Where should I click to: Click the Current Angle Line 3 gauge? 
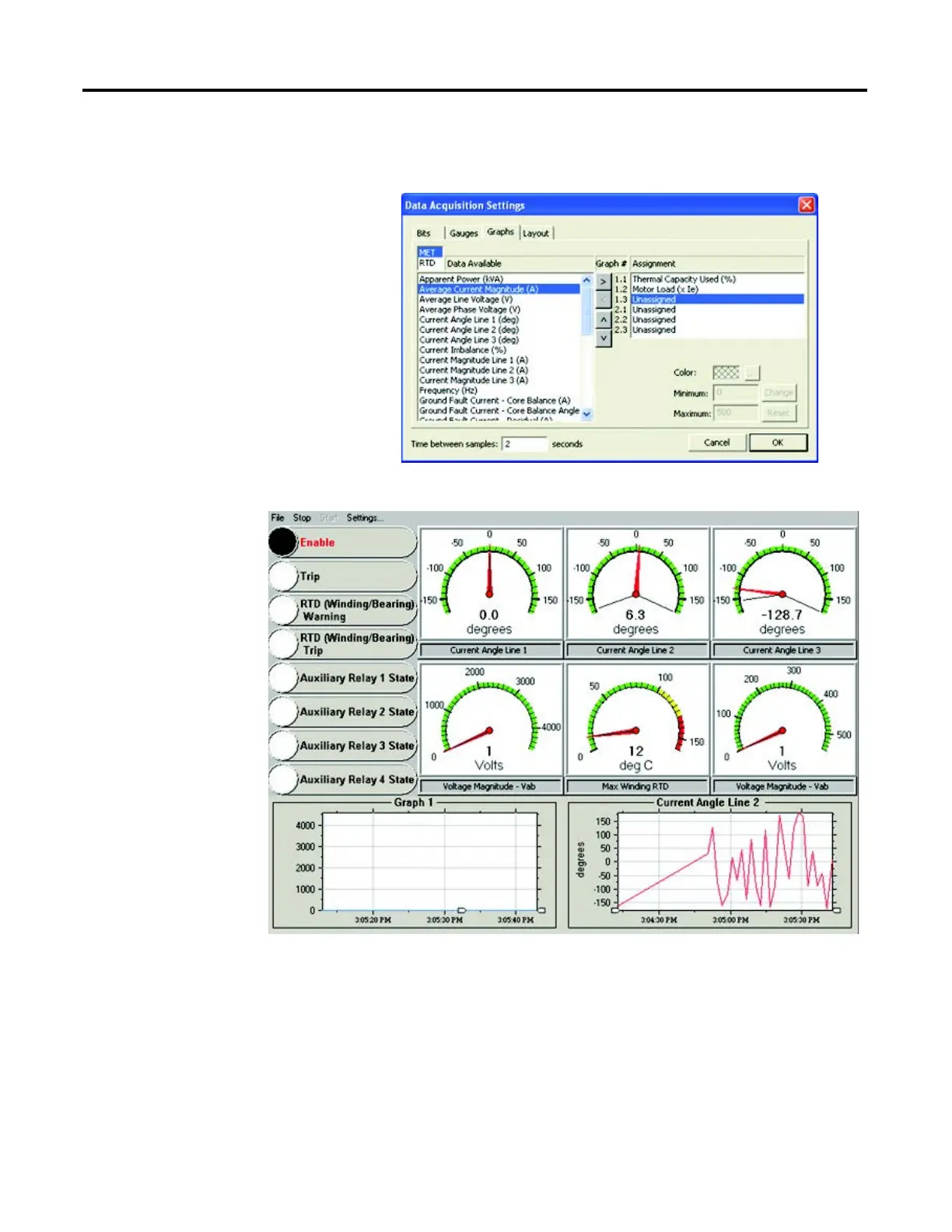tap(783, 583)
